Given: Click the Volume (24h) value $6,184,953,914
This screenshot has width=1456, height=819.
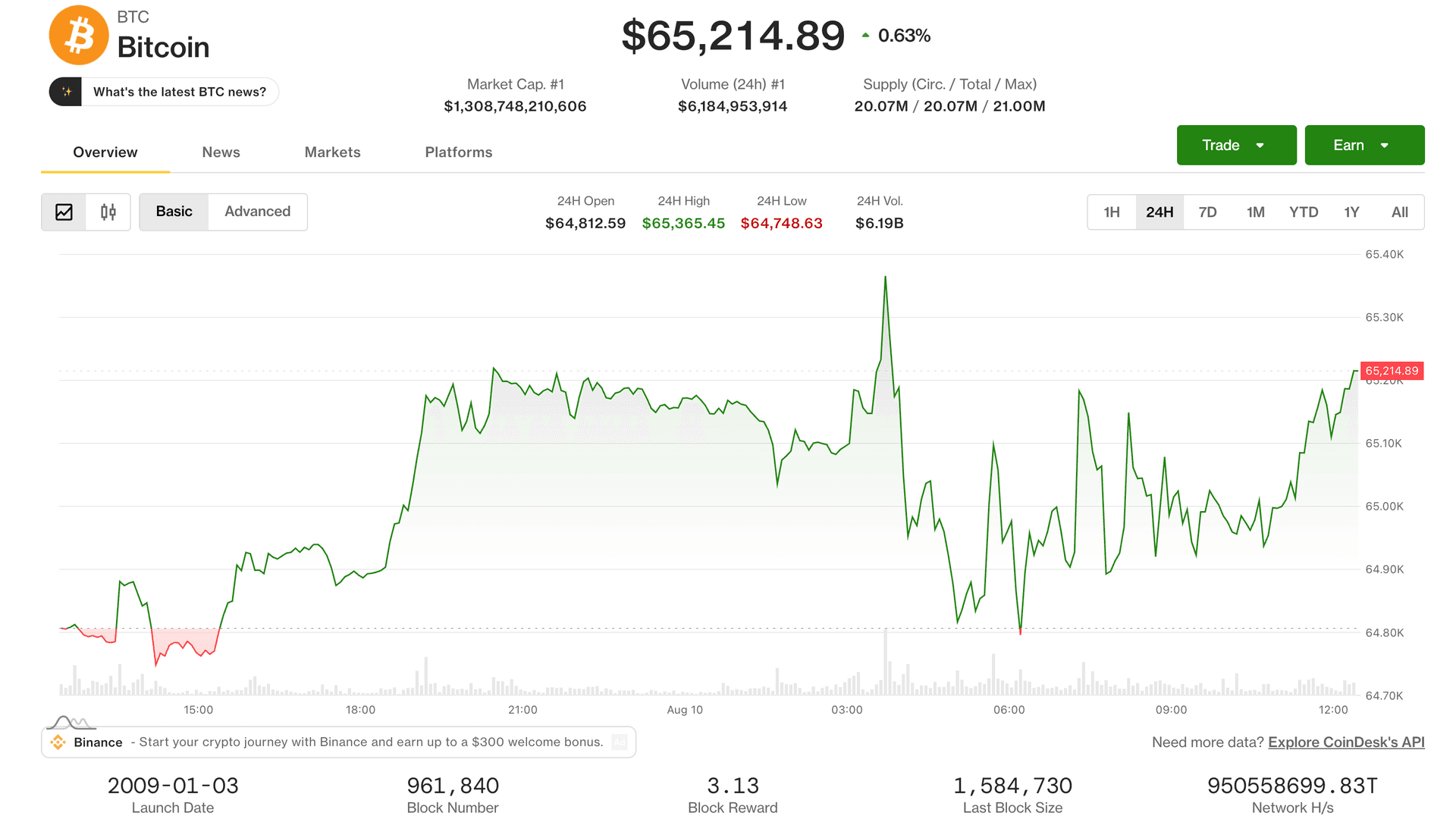Looking at the screenshot, I should point(733,106).
